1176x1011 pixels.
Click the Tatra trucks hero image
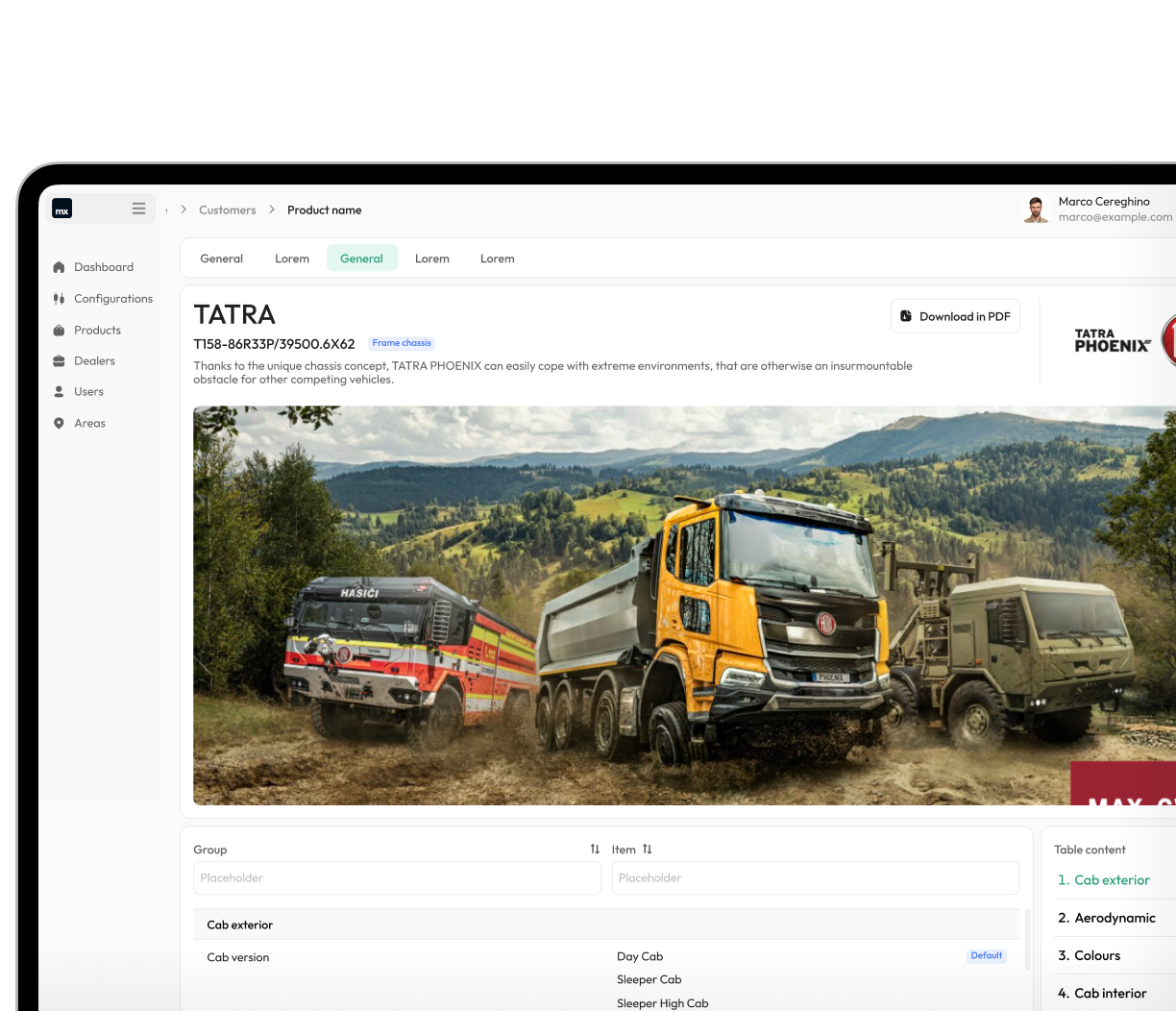[x=684, y=605]
